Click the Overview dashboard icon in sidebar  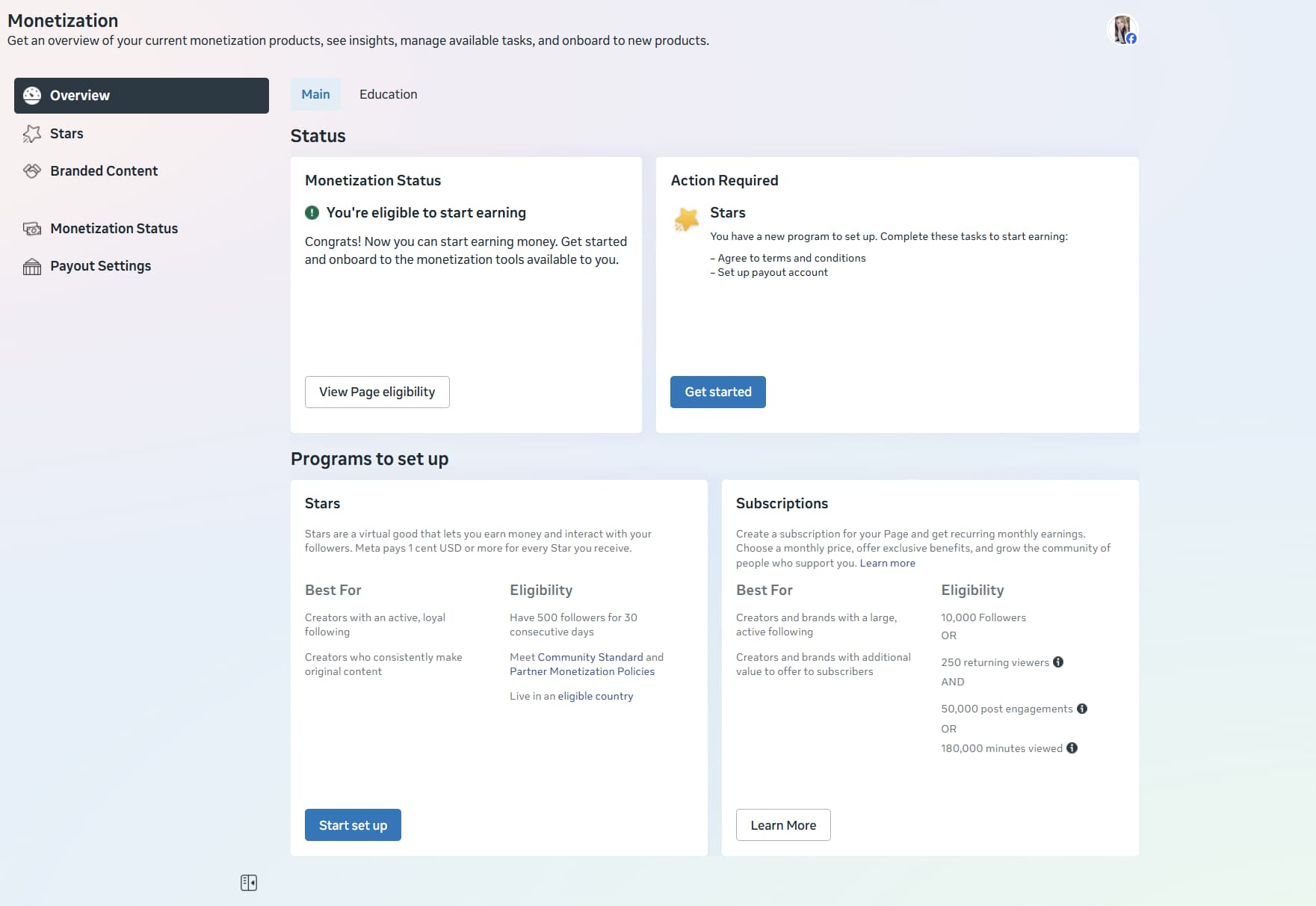pyautogui.click(x=32, y=96)
